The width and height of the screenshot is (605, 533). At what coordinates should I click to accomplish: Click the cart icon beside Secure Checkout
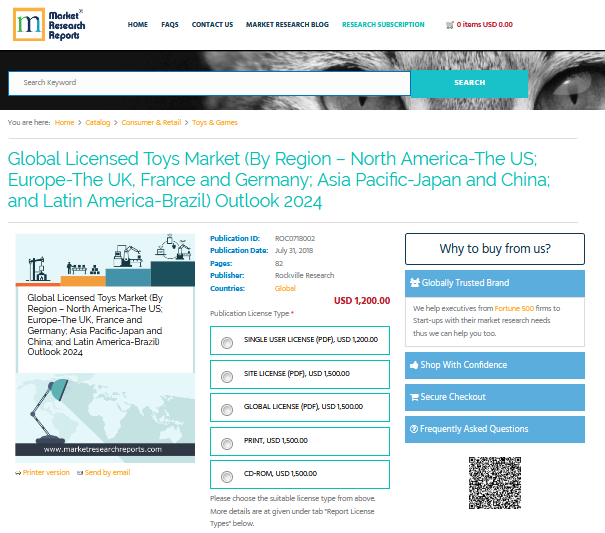414,397
